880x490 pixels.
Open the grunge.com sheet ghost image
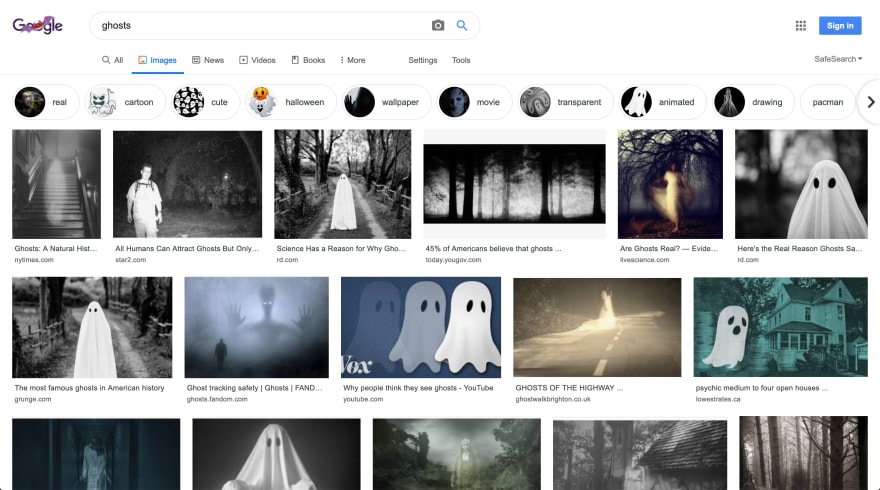point(92,327)
